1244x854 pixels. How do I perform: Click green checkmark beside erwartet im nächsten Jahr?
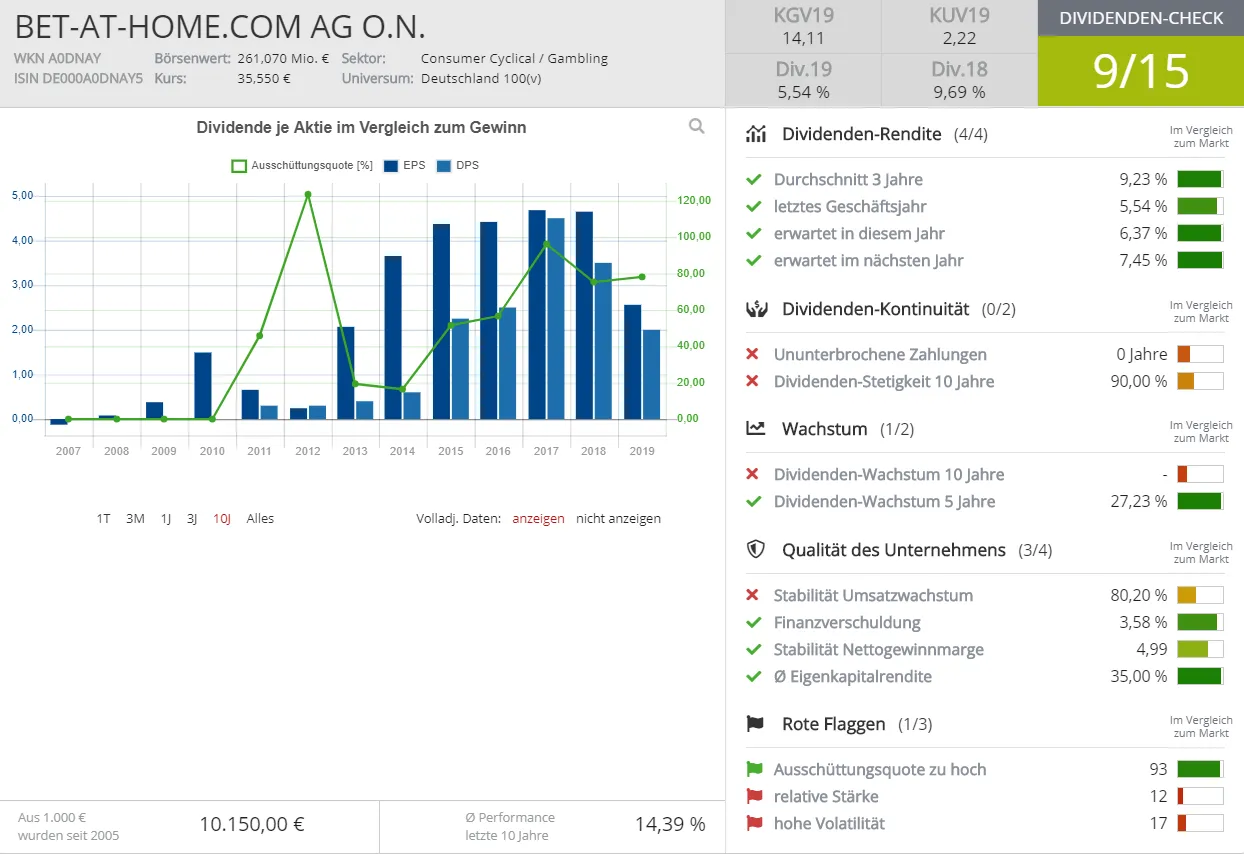coord(754,260)
